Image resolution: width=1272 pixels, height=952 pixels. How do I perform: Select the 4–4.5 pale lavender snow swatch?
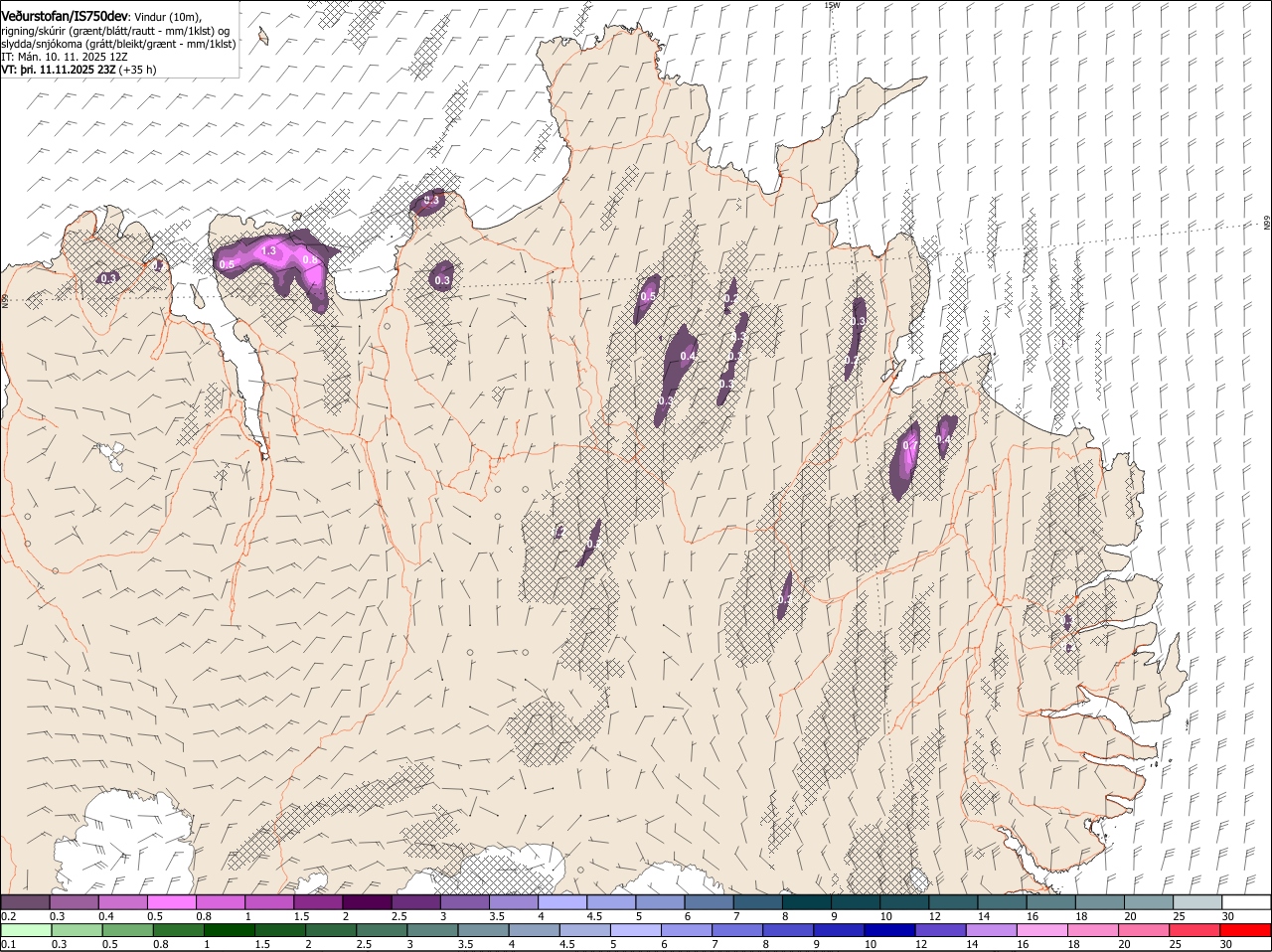pos(563,902)
